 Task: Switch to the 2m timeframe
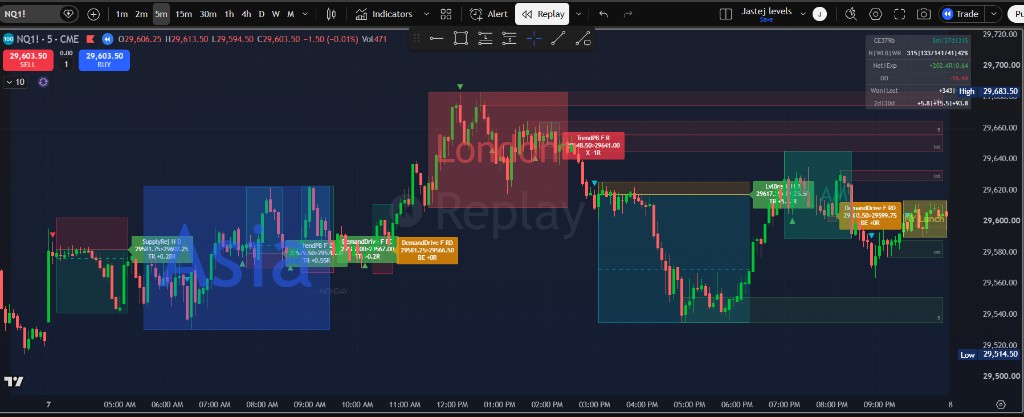coord(141,14)
